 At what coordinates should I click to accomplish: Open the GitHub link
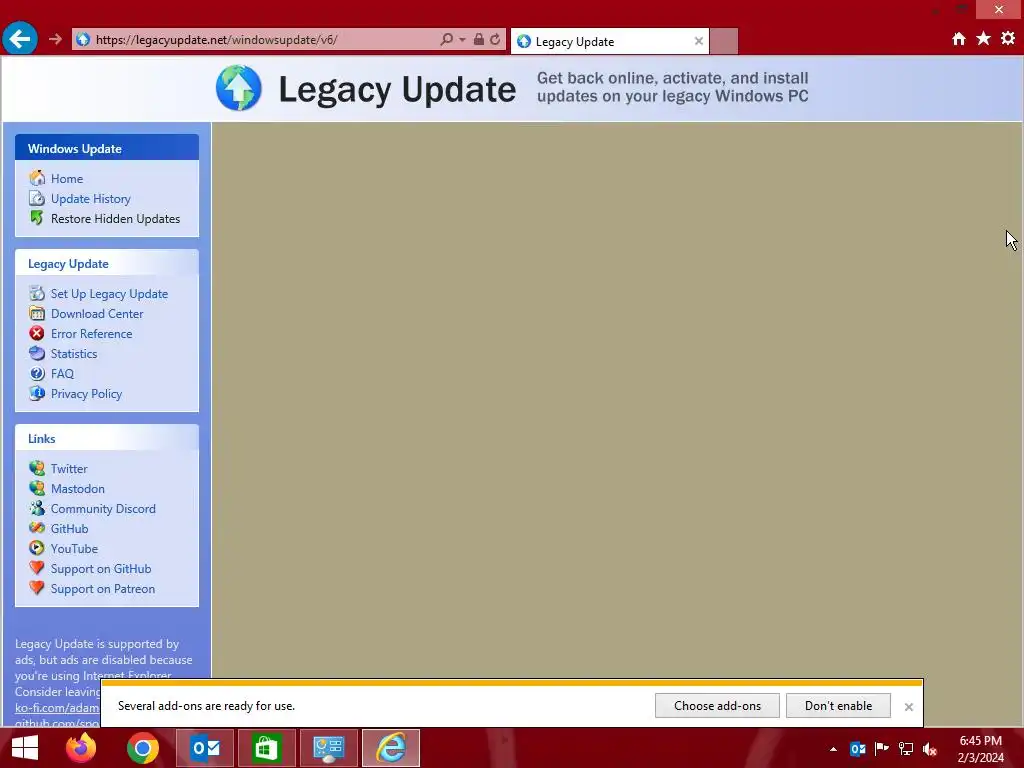69,529
